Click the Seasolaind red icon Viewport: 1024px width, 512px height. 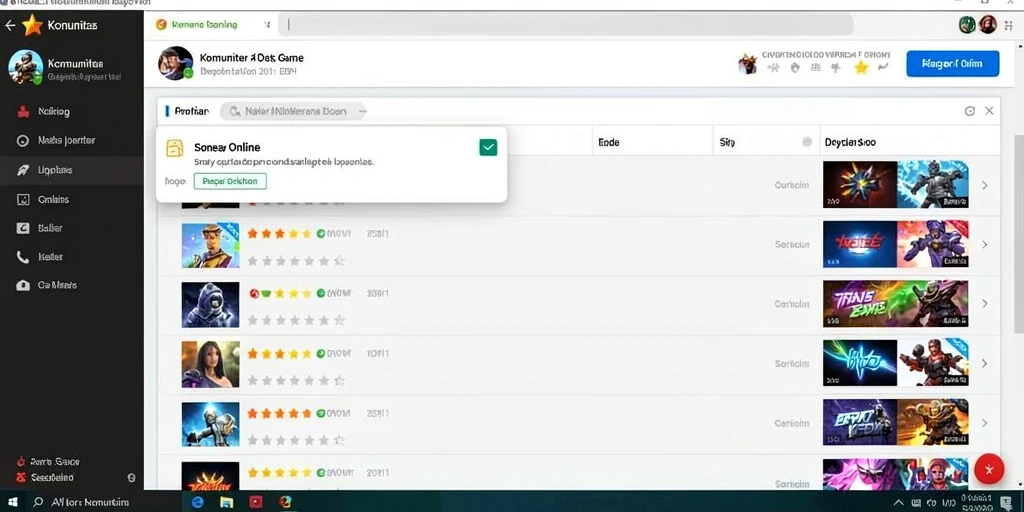[20, 477]
